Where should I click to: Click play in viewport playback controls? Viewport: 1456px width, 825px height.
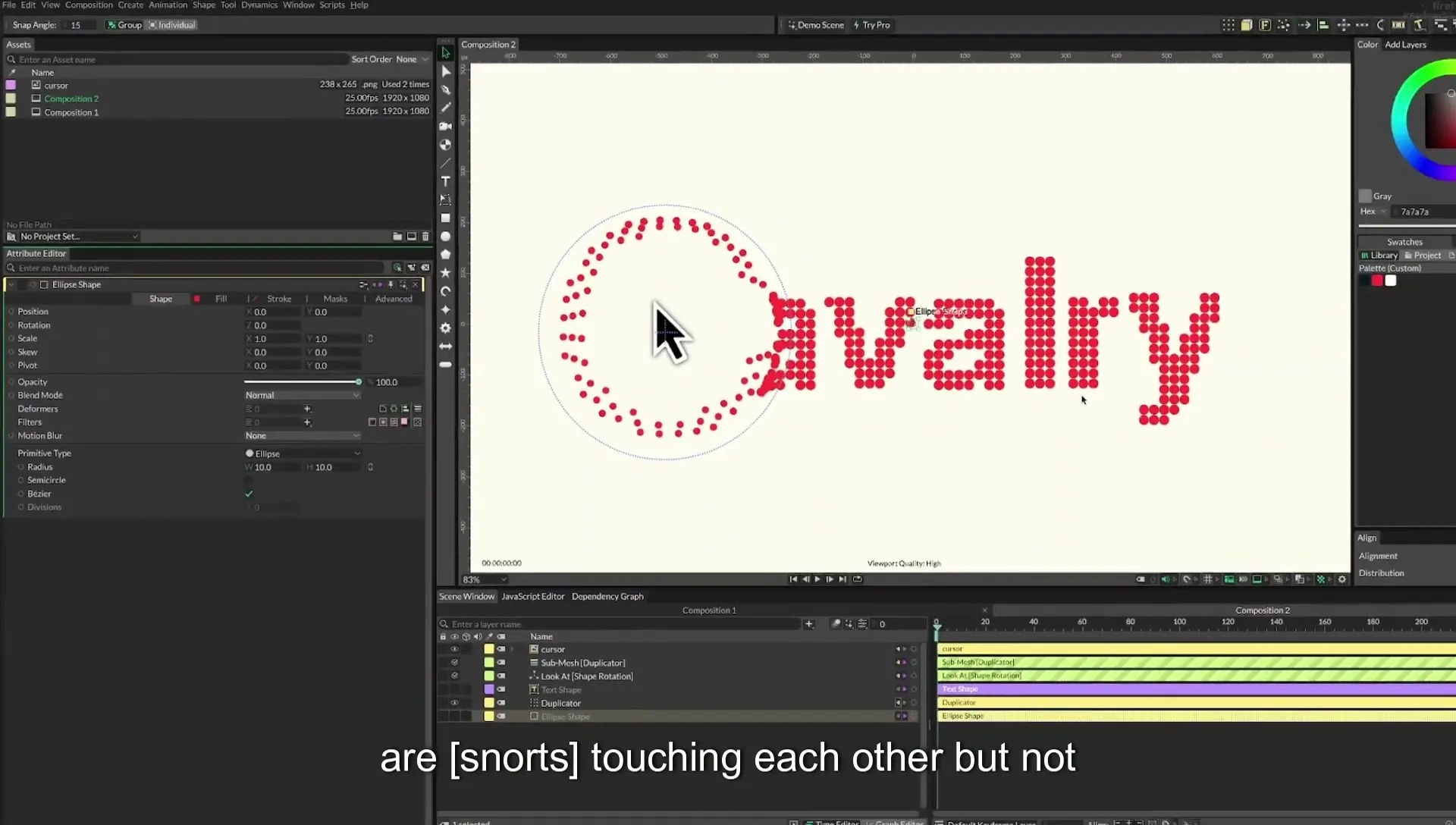tap(817, 579)
